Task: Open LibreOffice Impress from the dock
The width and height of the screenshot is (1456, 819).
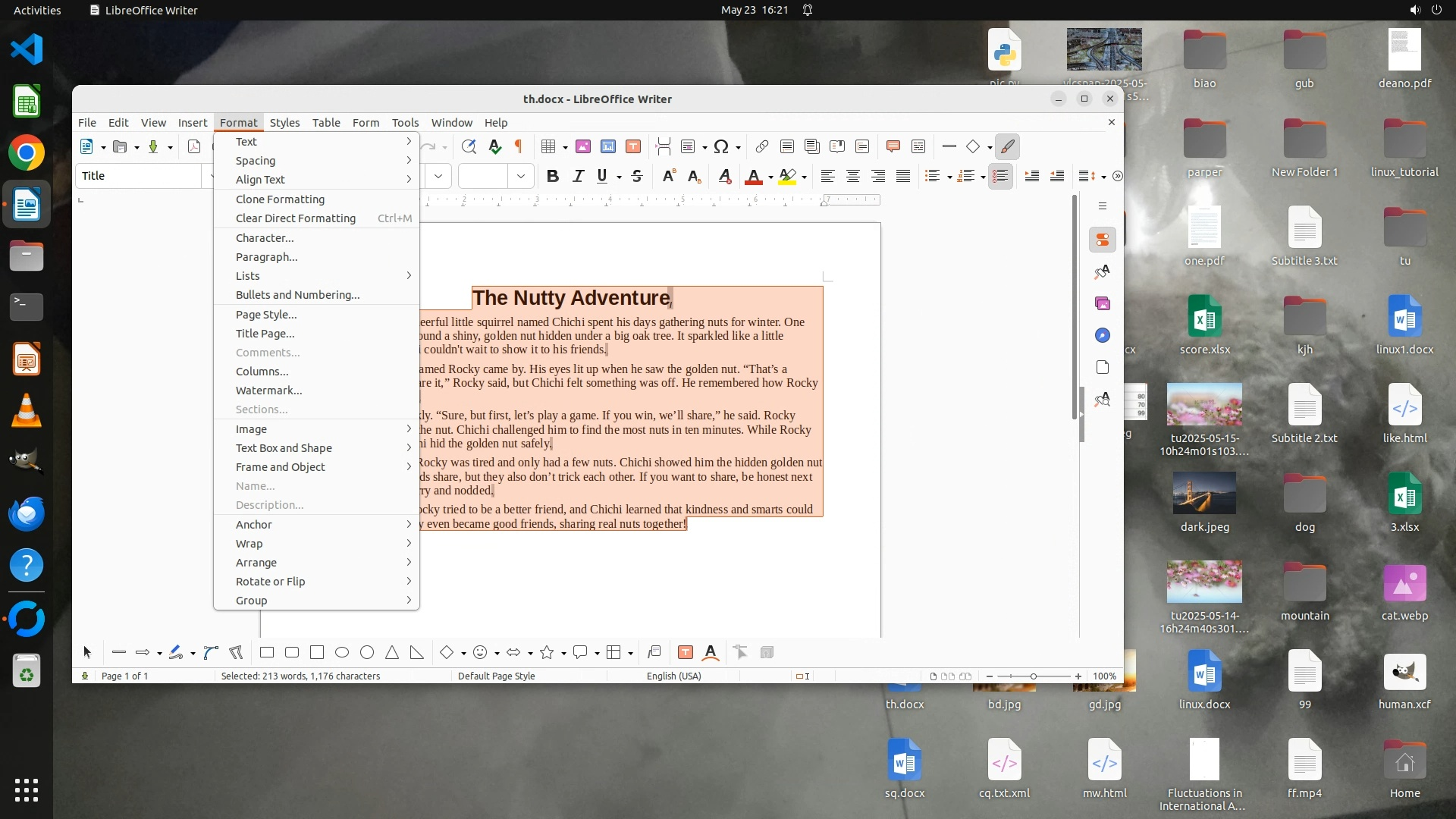Action: [x=27, y=359]
